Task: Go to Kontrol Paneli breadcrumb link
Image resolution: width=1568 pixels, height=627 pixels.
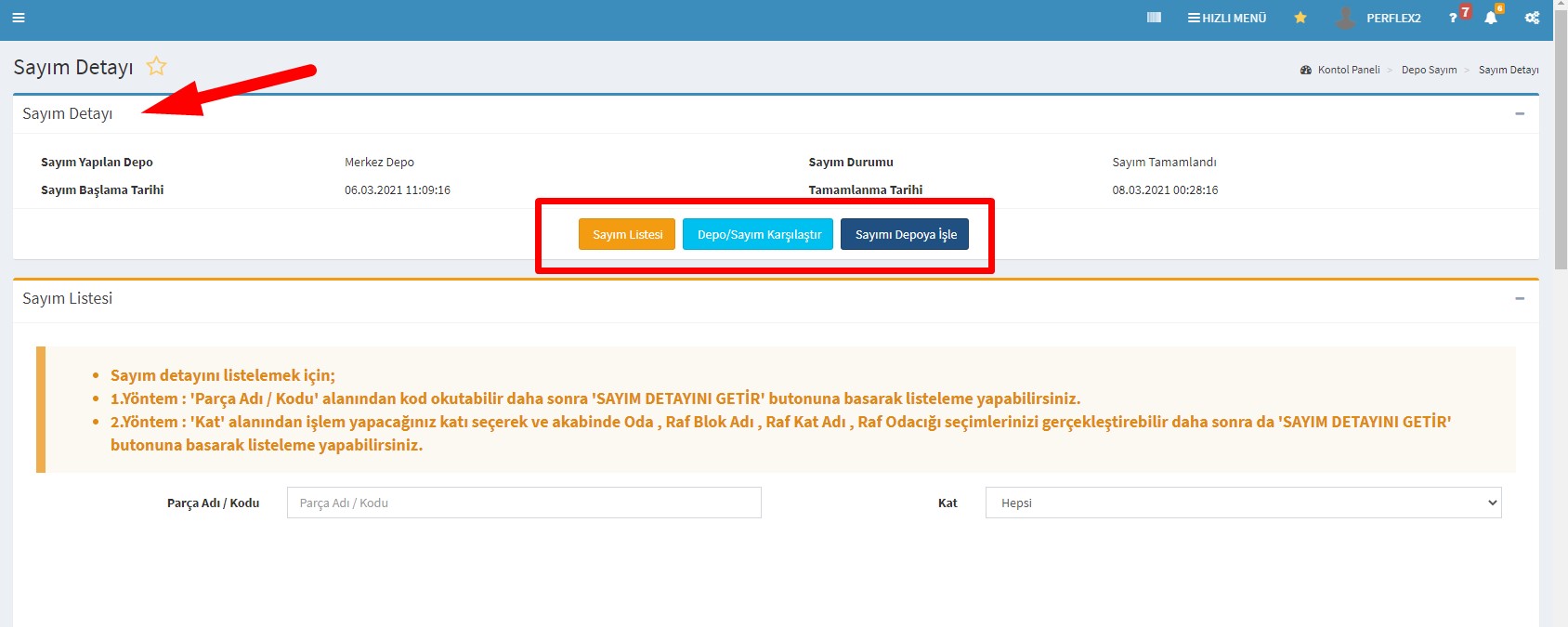Action: point(1348,70)
